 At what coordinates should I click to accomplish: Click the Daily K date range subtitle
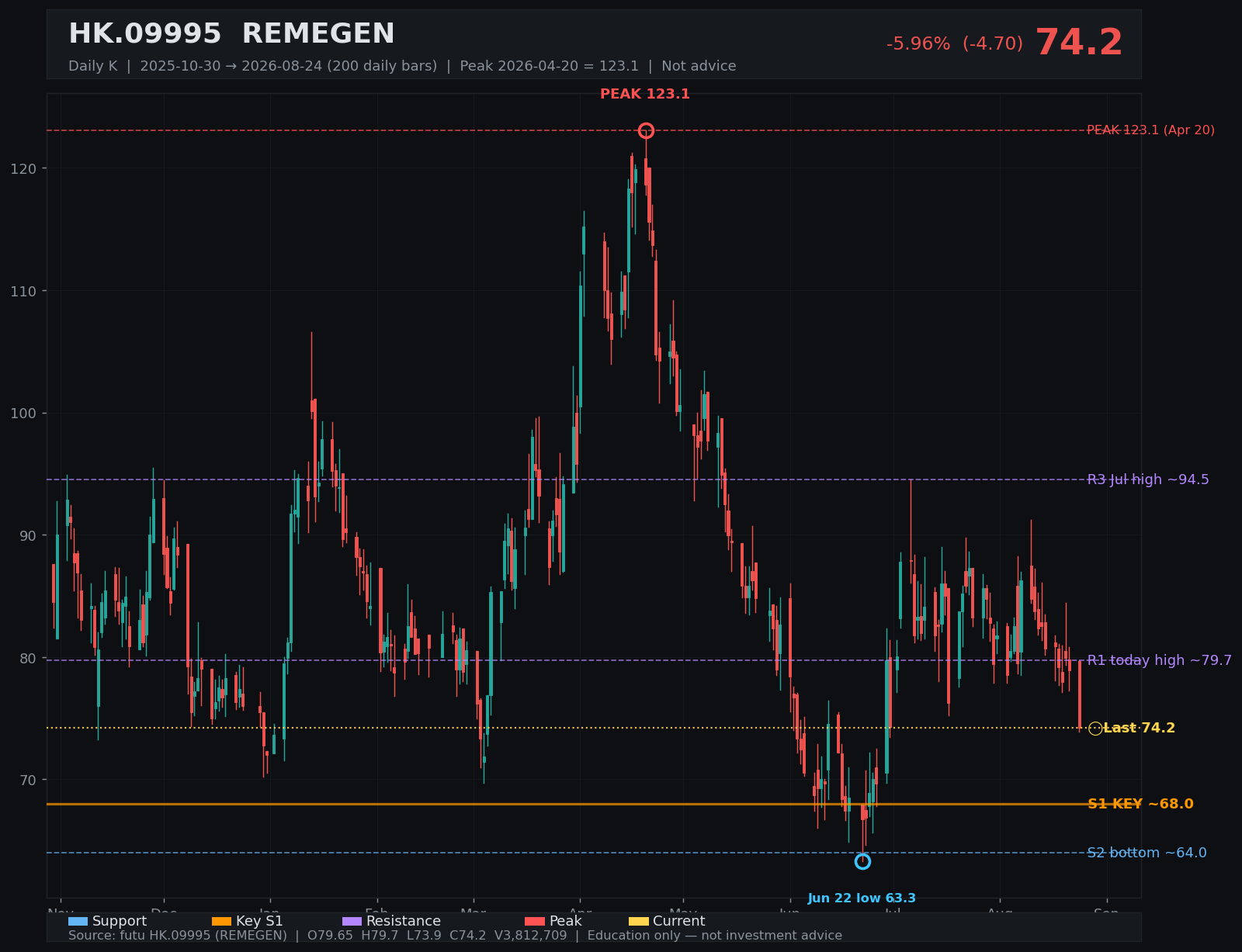[402, 66]
